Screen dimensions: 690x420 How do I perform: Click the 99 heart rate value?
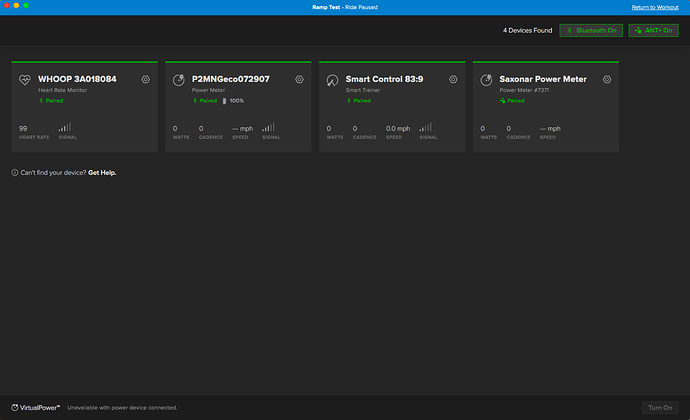click(23, 129)
